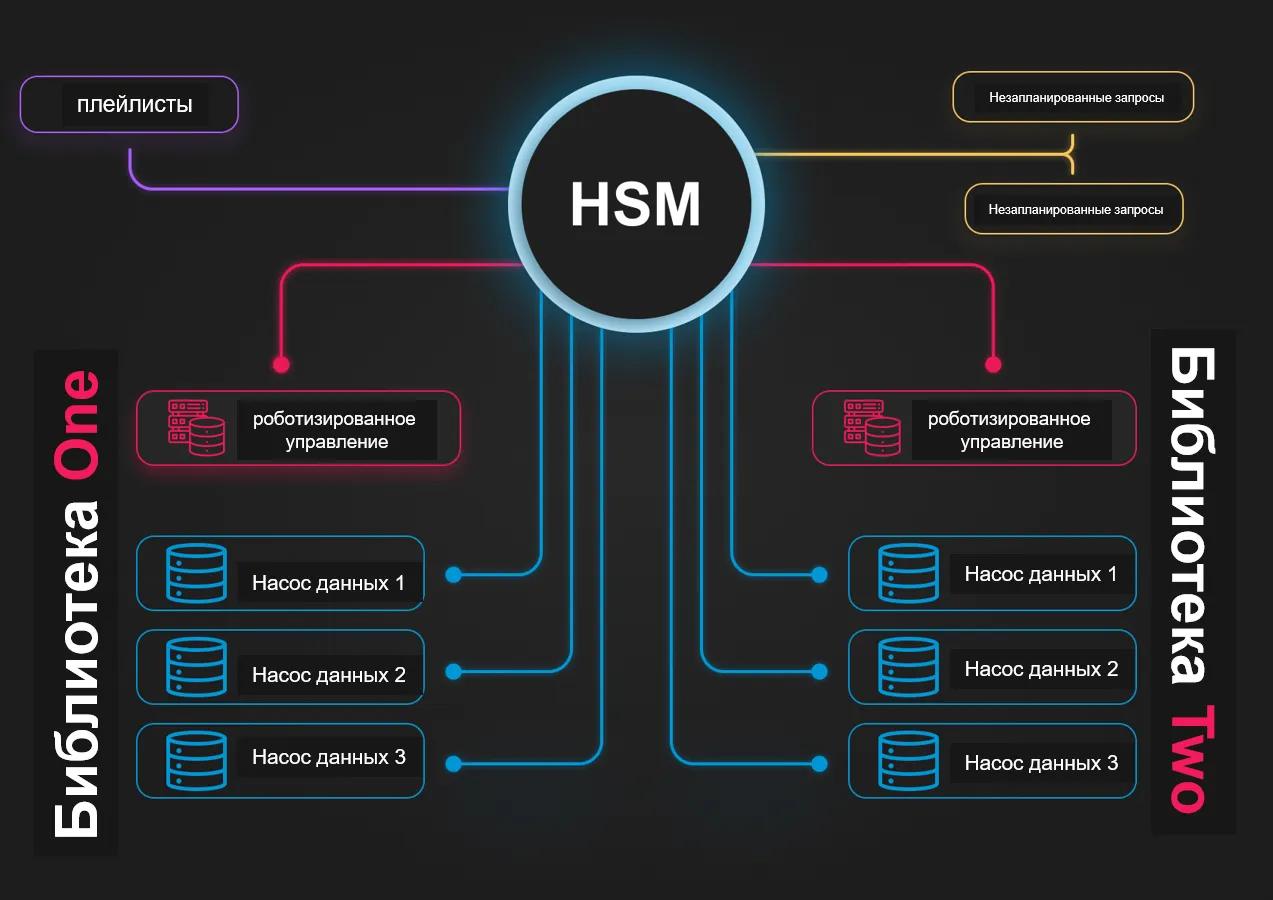
Task: Click Library One's Насос данных 3 database icon
Action: coord(196,760)
